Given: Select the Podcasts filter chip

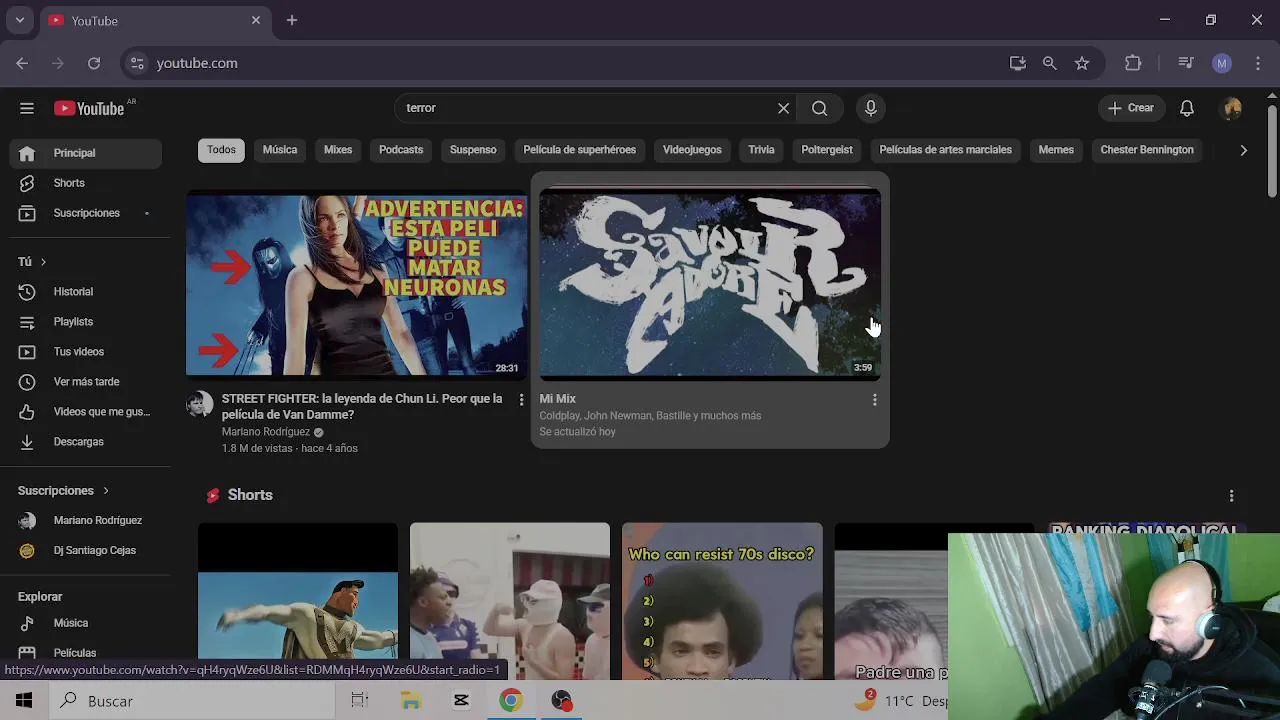Looking at the screenshot, I should pos(401,150).
